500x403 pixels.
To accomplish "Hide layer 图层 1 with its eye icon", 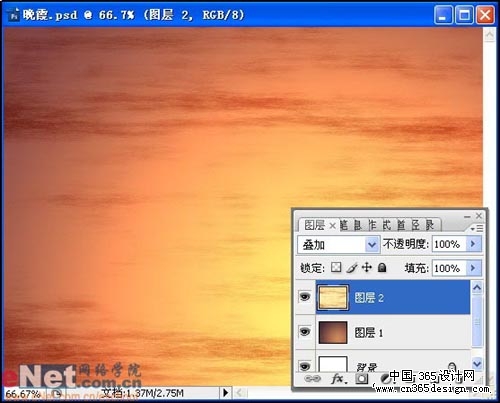I will click(305, 332).
